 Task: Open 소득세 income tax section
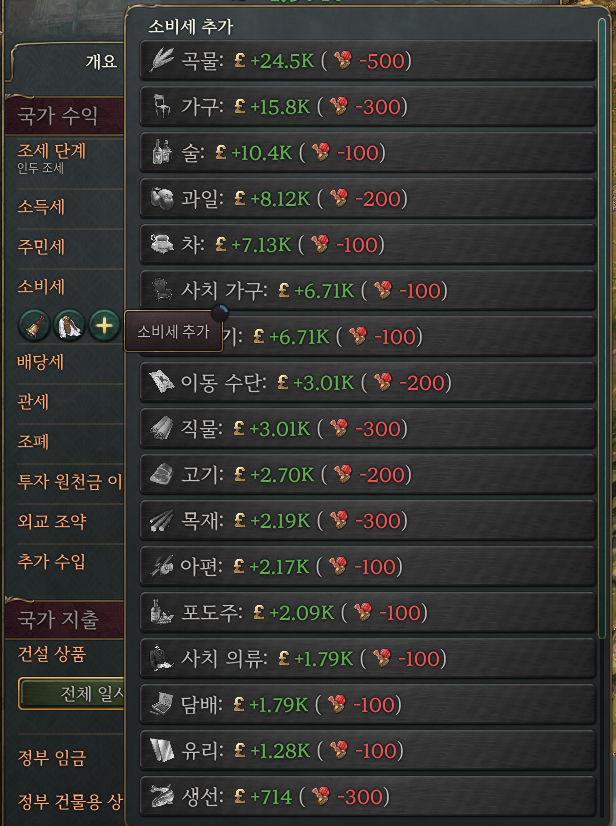pyautogui.click(x=41, y=207)
